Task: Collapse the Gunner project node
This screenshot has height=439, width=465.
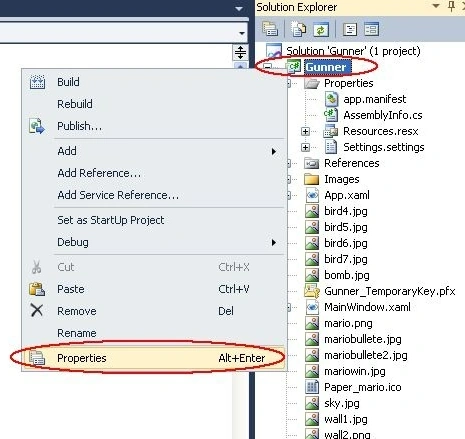Action: [x=267, y=67]
